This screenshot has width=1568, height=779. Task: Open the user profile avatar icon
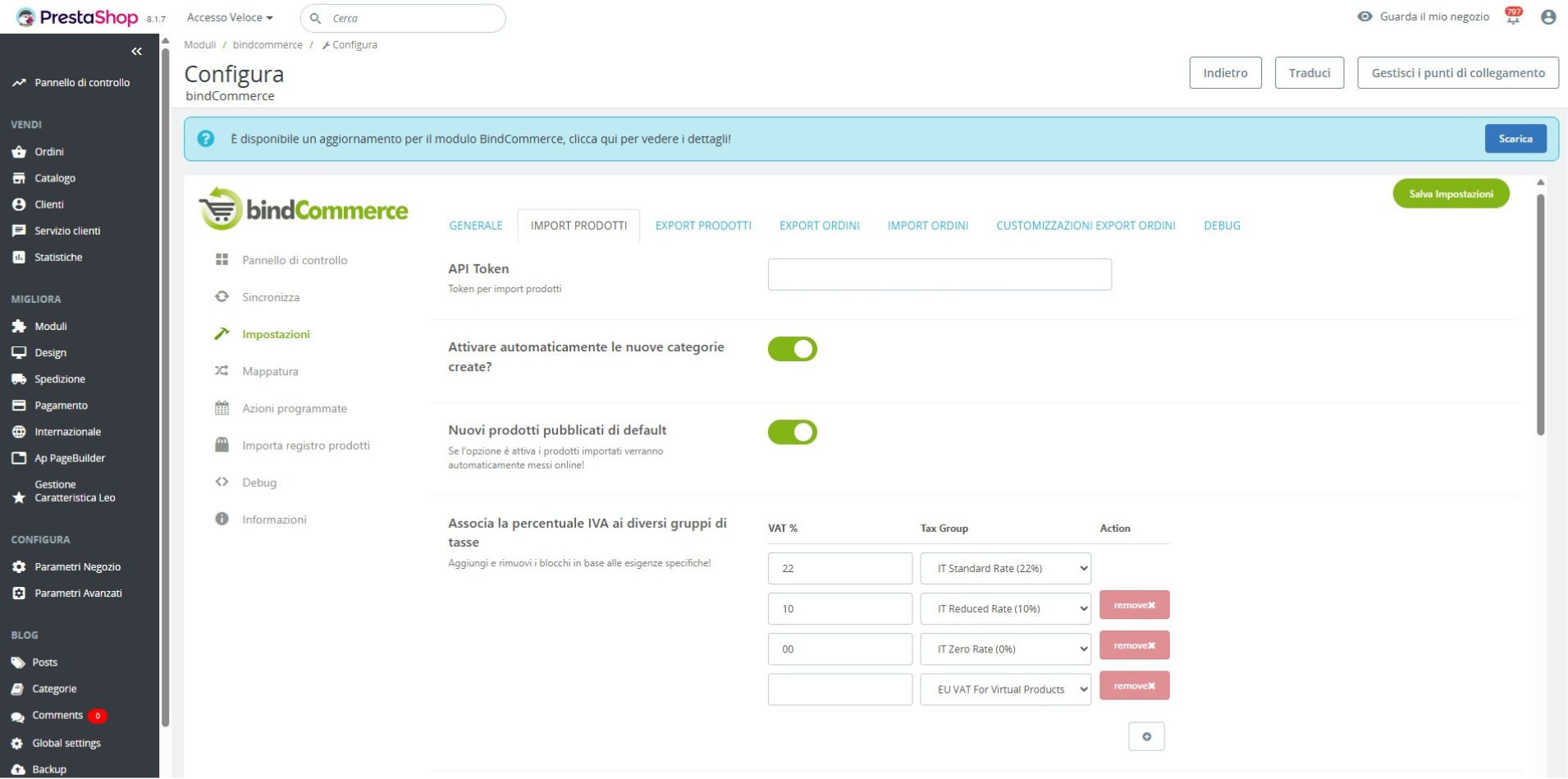click(x=1547, y=17)
